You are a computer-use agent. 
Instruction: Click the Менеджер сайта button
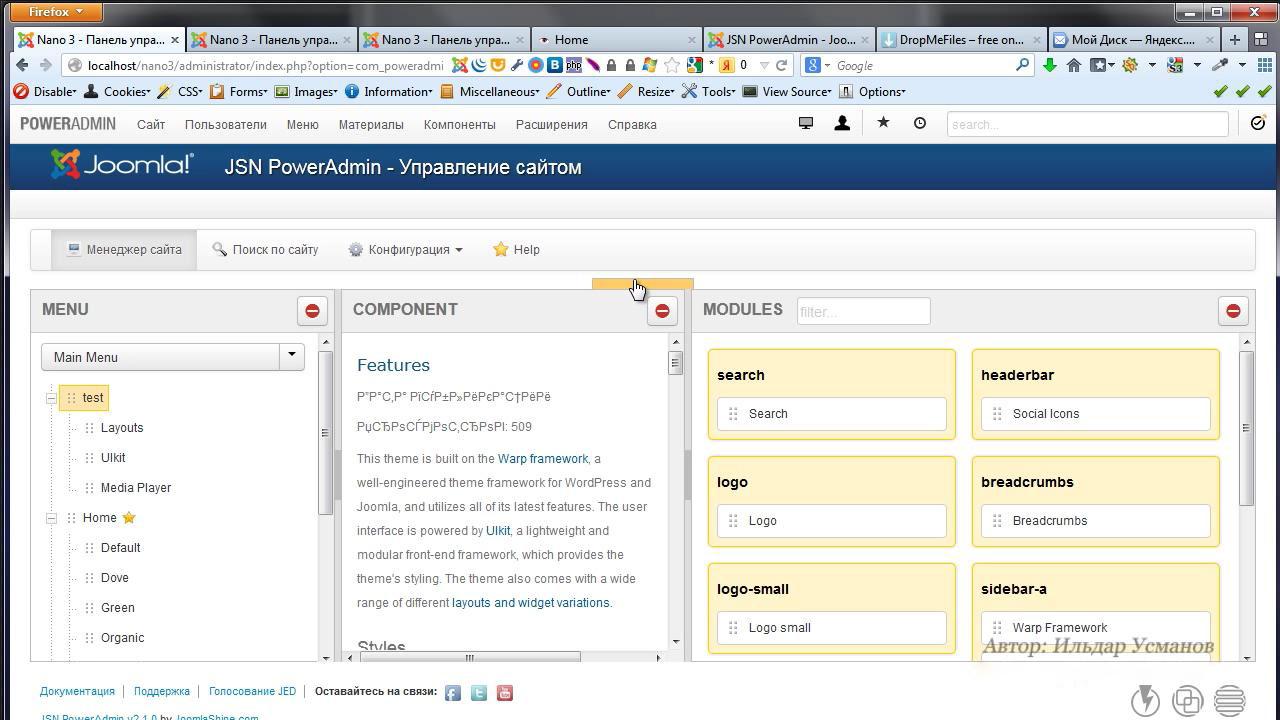(124, 250)
